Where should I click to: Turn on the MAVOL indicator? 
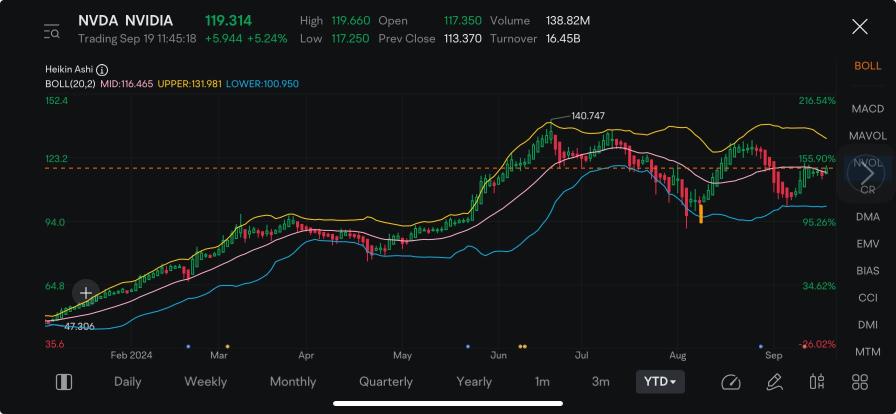pyautogui.click(x=867, y=135)
